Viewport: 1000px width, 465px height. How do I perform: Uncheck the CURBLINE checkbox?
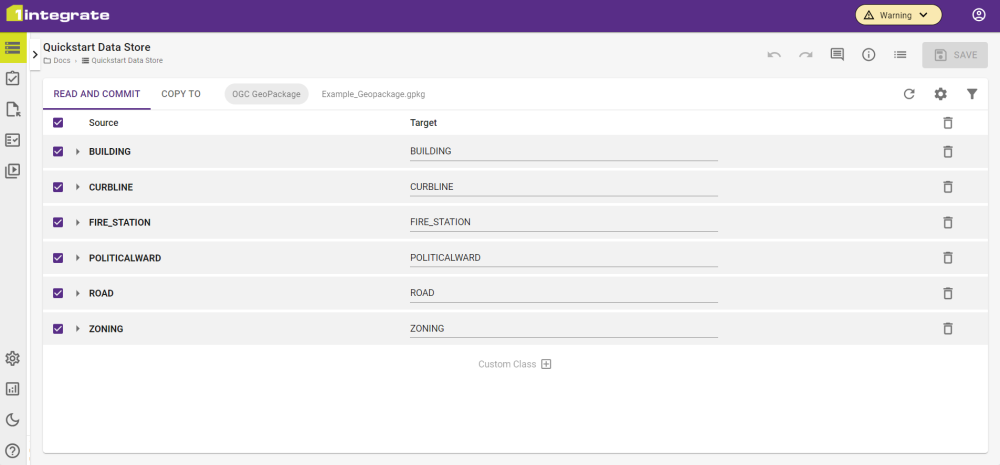click(58, 187)
